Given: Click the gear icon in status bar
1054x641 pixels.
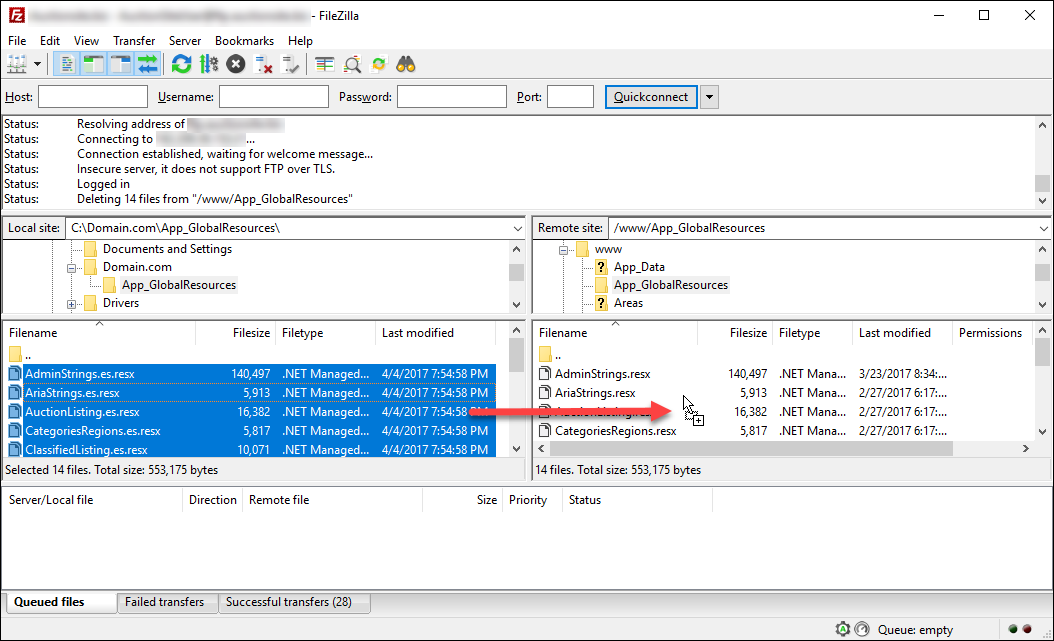Looking at the screenshot, I should 843,629.
